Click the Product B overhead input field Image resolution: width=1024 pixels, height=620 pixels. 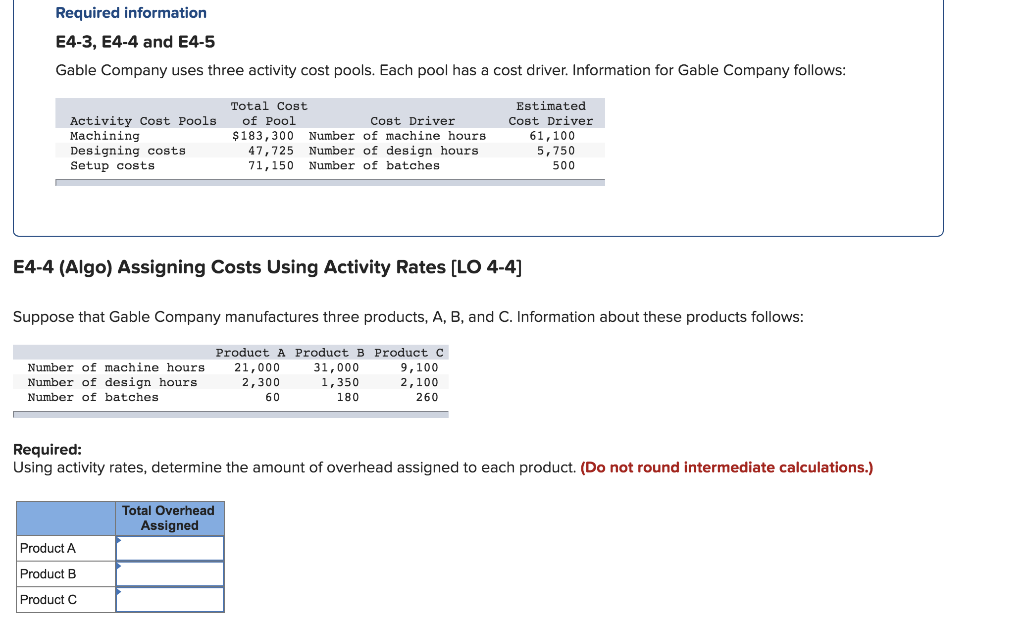(x=170, y=574)
